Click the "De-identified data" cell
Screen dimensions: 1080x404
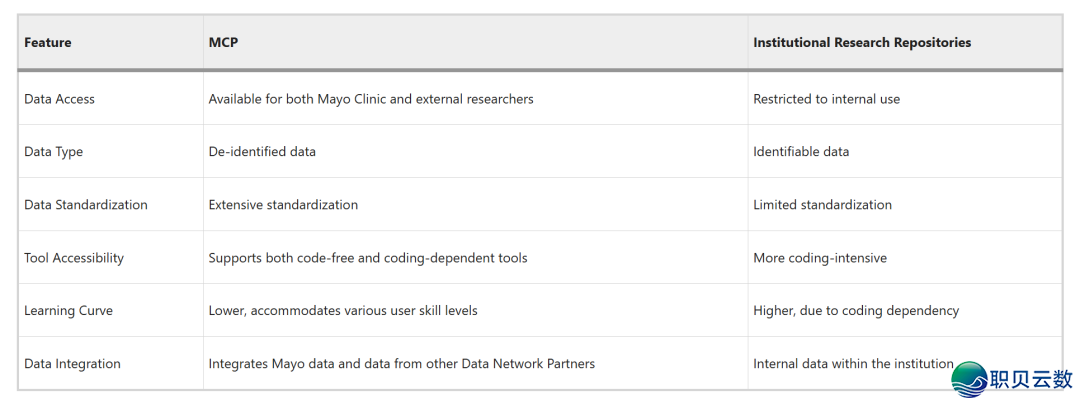(262, 152)
